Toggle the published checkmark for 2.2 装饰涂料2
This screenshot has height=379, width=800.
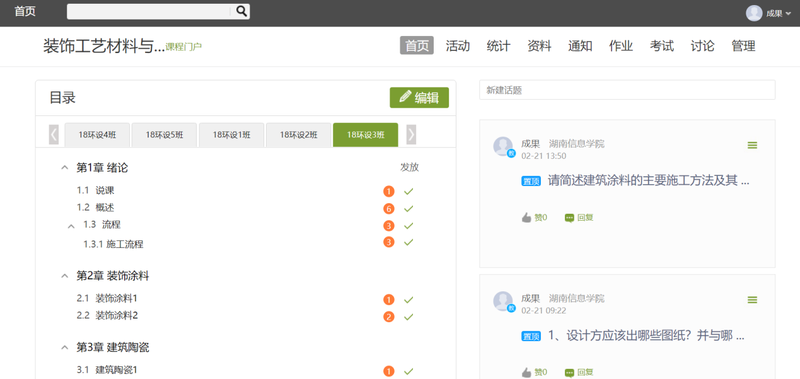coord(408,317)
